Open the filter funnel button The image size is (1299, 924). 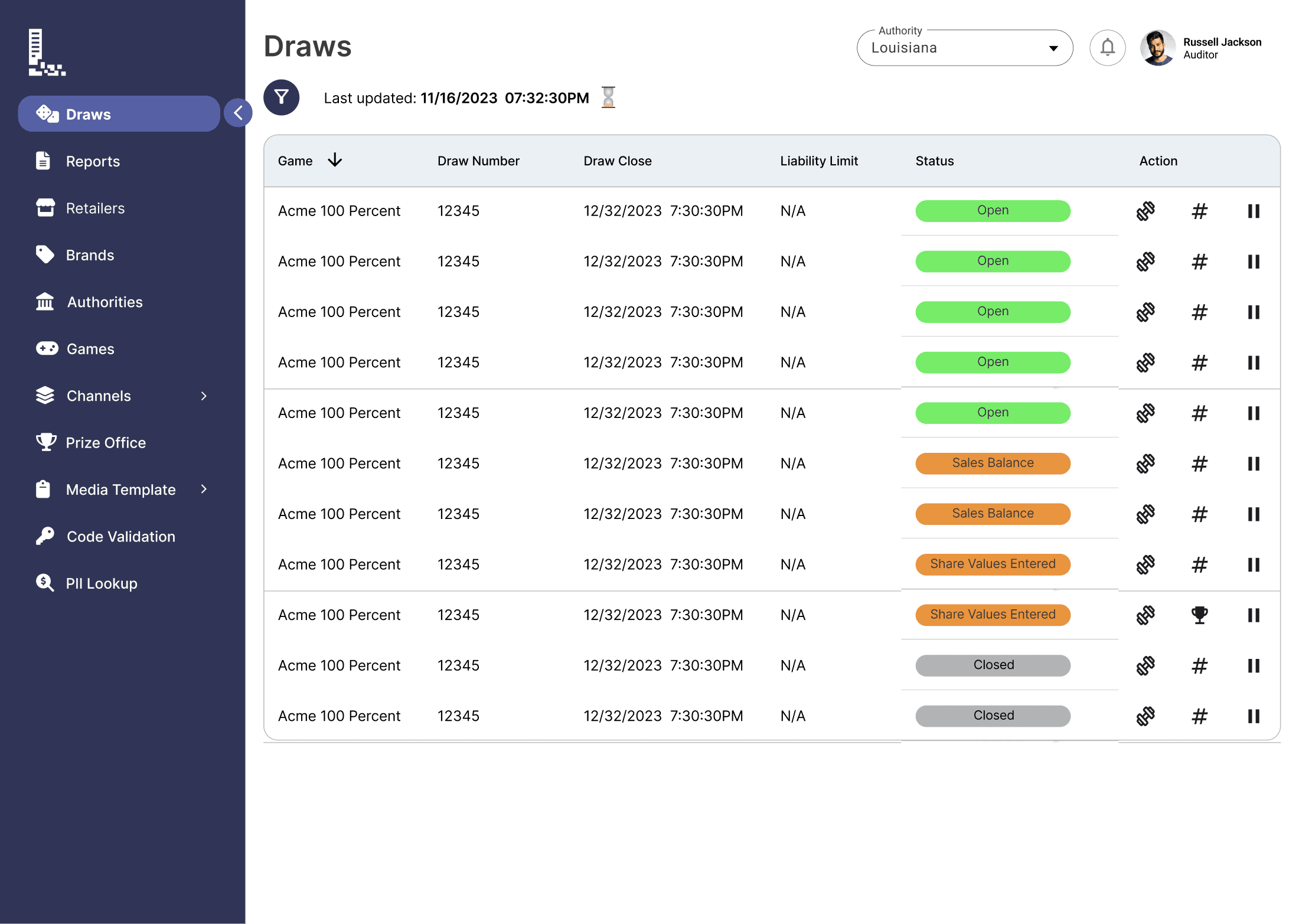click(281, 97)
